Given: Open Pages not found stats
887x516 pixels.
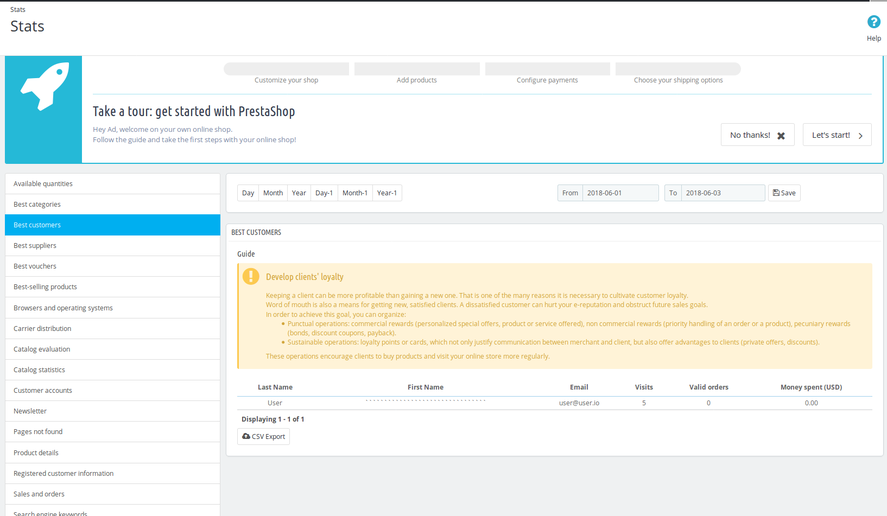Looking at the screenshot, I should 113,432.
